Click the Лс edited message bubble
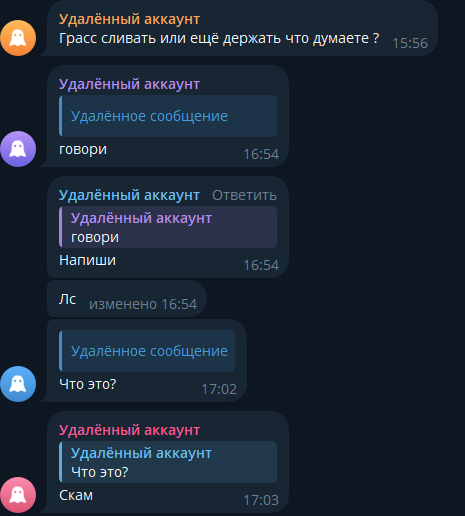The height and width of the screenshot is (516, 465). [127, 299]
